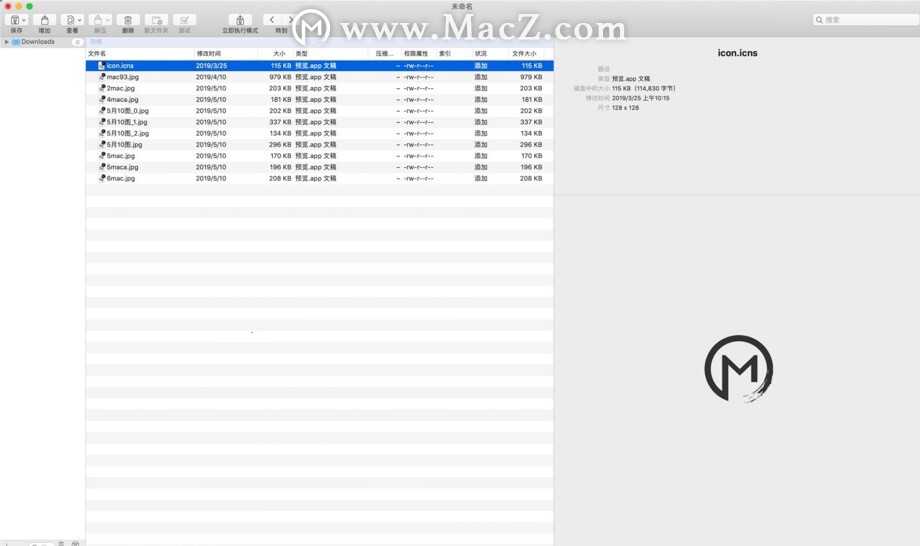The image size is (920, 546).
Task: Select the 5maca.jpg file
Action: (x=122, y=167)
